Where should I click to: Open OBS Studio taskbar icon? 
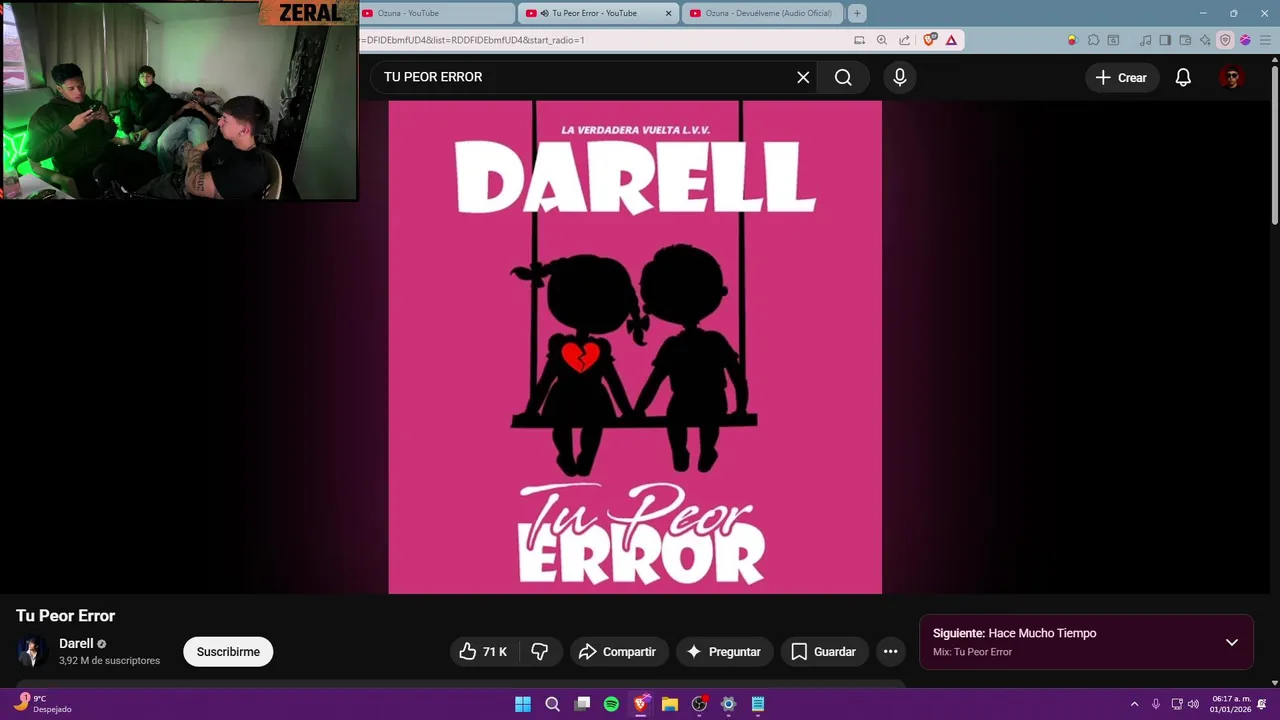(699, 704)
